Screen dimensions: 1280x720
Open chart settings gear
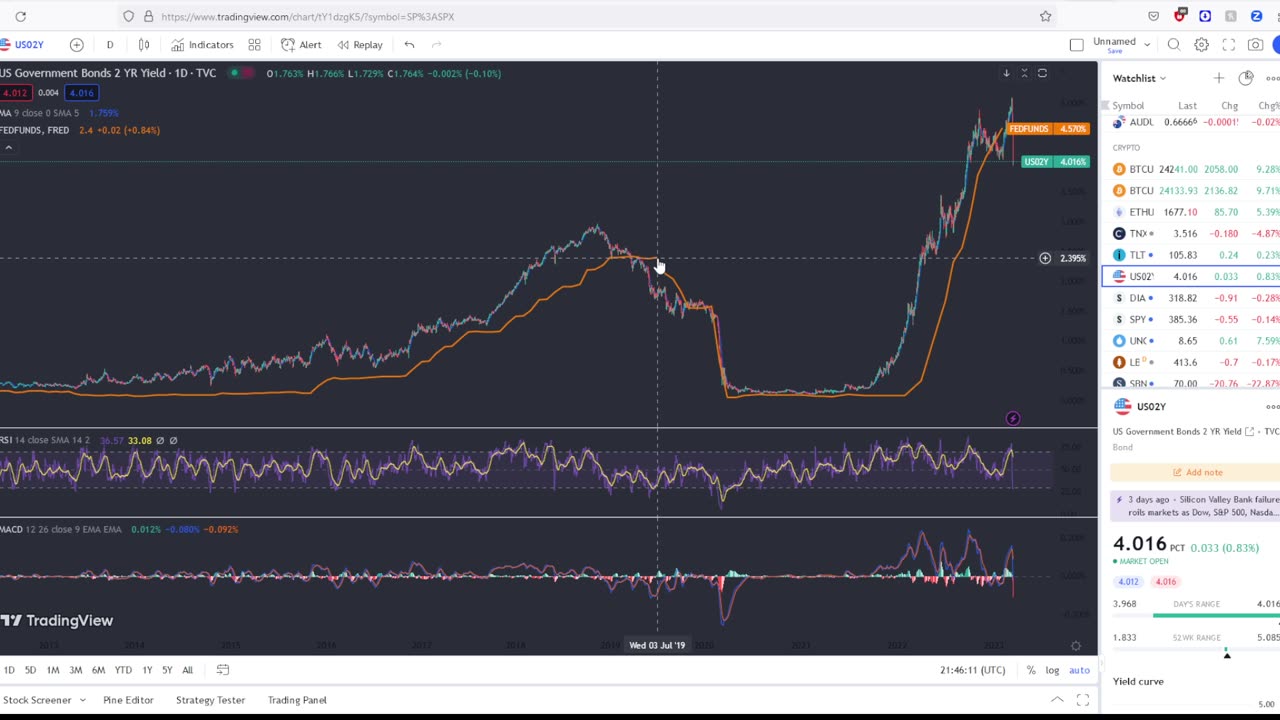click(x=1201, y=45)
